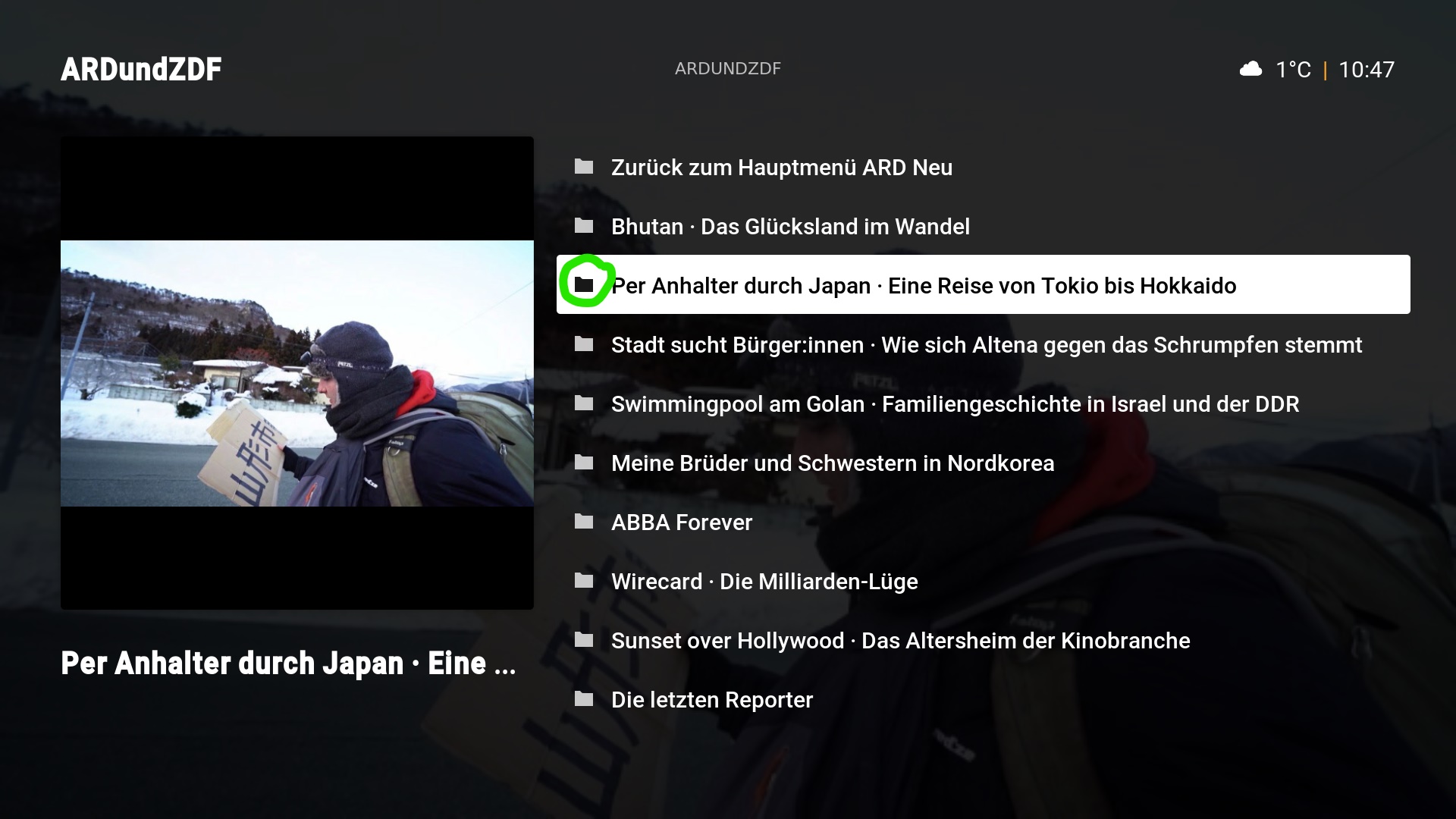Click folder icon beside Die letzten Reporter
Viewport: 1456px width, 819px height.
pos(584,699)
